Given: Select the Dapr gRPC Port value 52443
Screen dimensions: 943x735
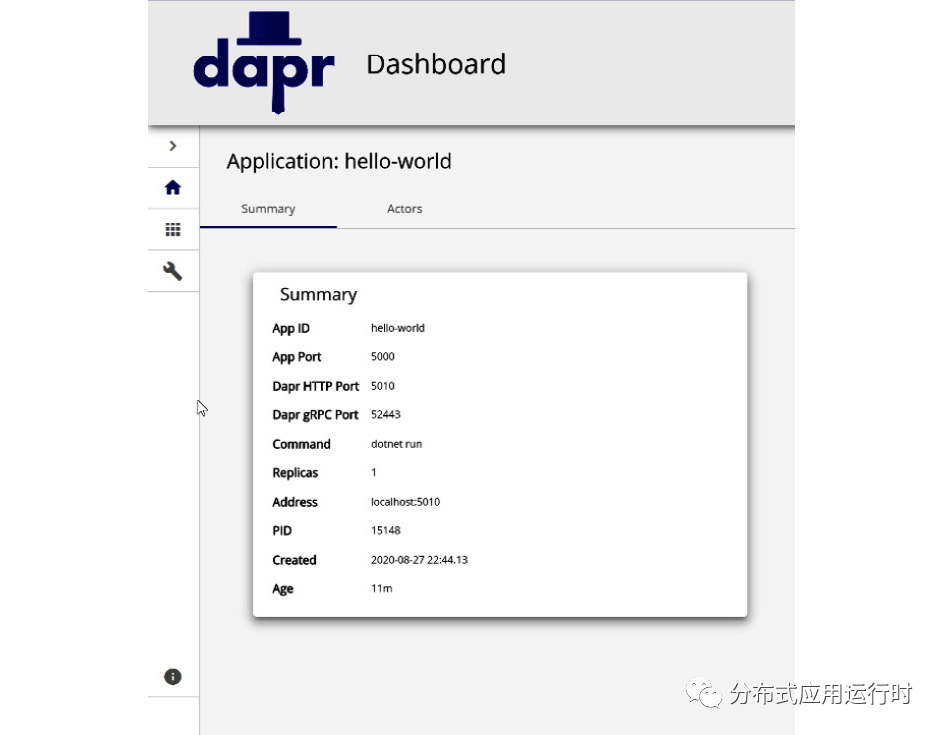Looking at the screenshot, I should pos(385,414).
